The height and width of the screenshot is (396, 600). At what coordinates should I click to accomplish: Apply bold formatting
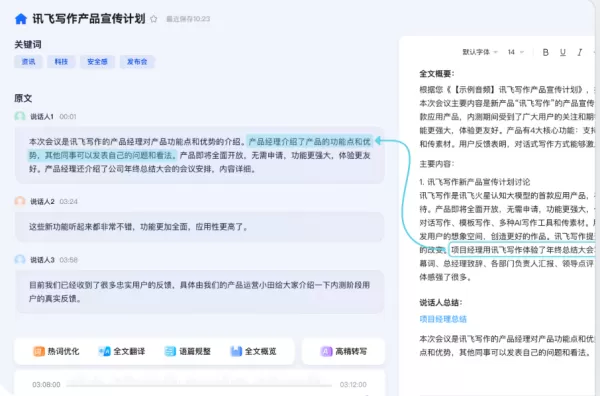(546, 52)
